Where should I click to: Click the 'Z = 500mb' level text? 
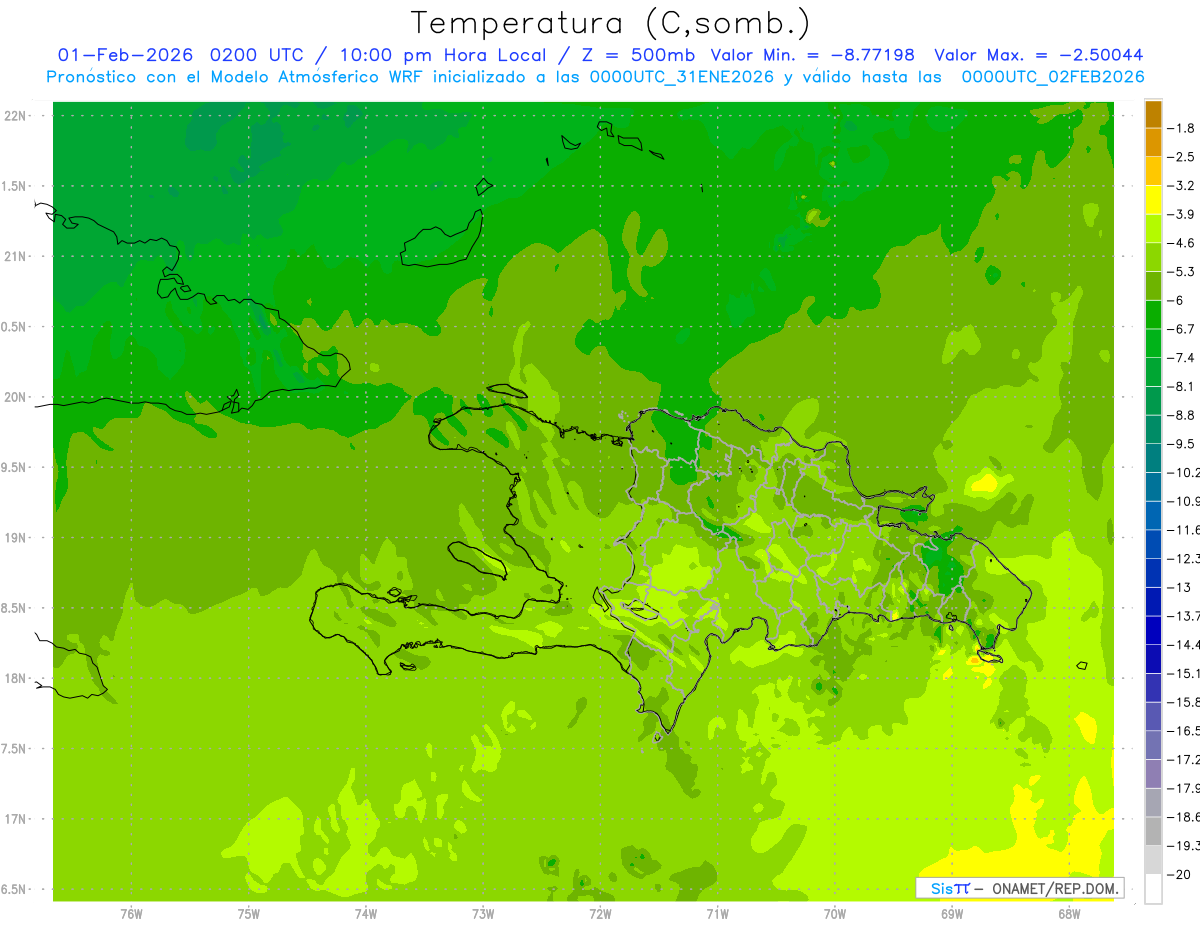[x=638, y=55]
